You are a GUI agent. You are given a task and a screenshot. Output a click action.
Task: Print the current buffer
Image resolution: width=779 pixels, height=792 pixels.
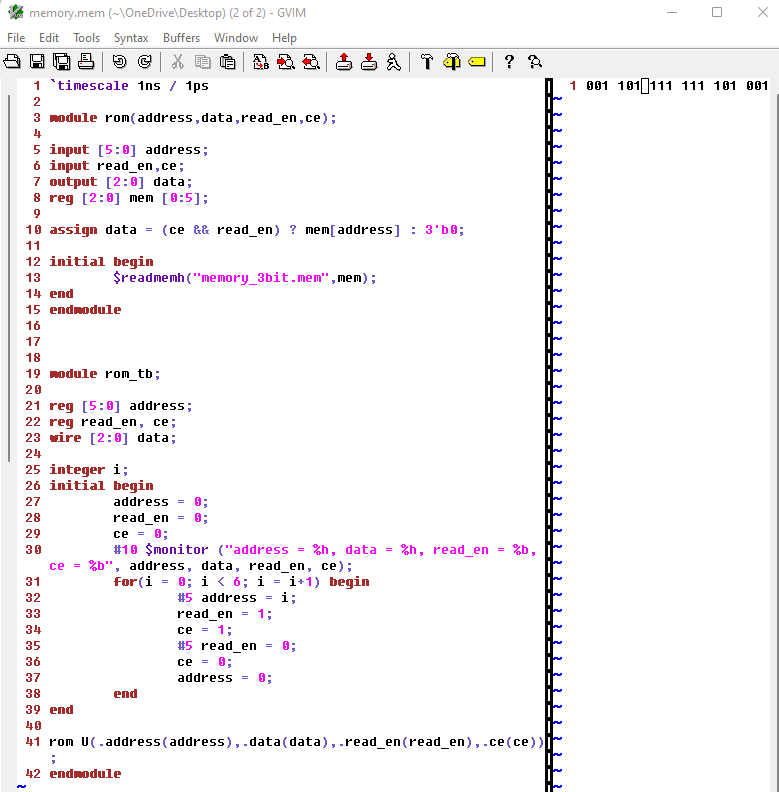[85, 62]
